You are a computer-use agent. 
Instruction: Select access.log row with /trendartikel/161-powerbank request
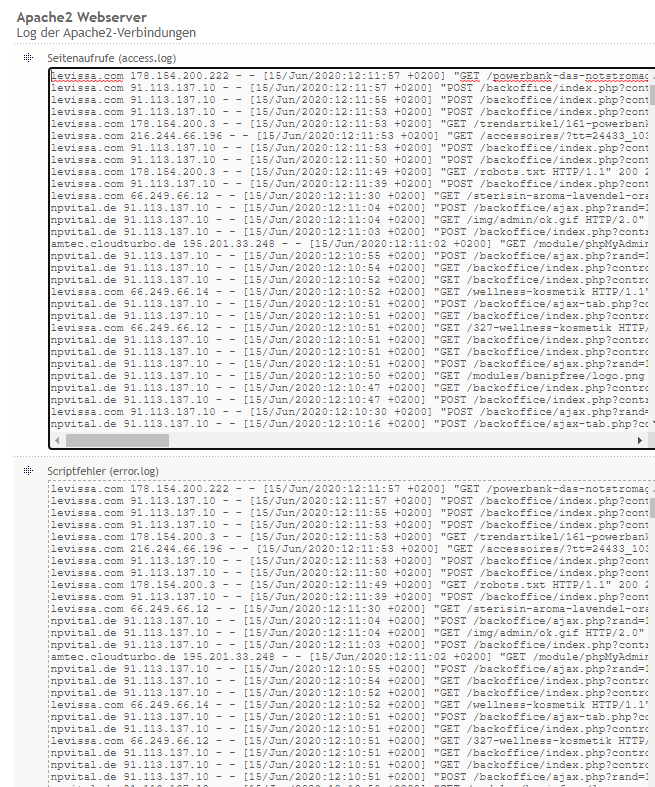pyautogui.click(x=350, y=124)
